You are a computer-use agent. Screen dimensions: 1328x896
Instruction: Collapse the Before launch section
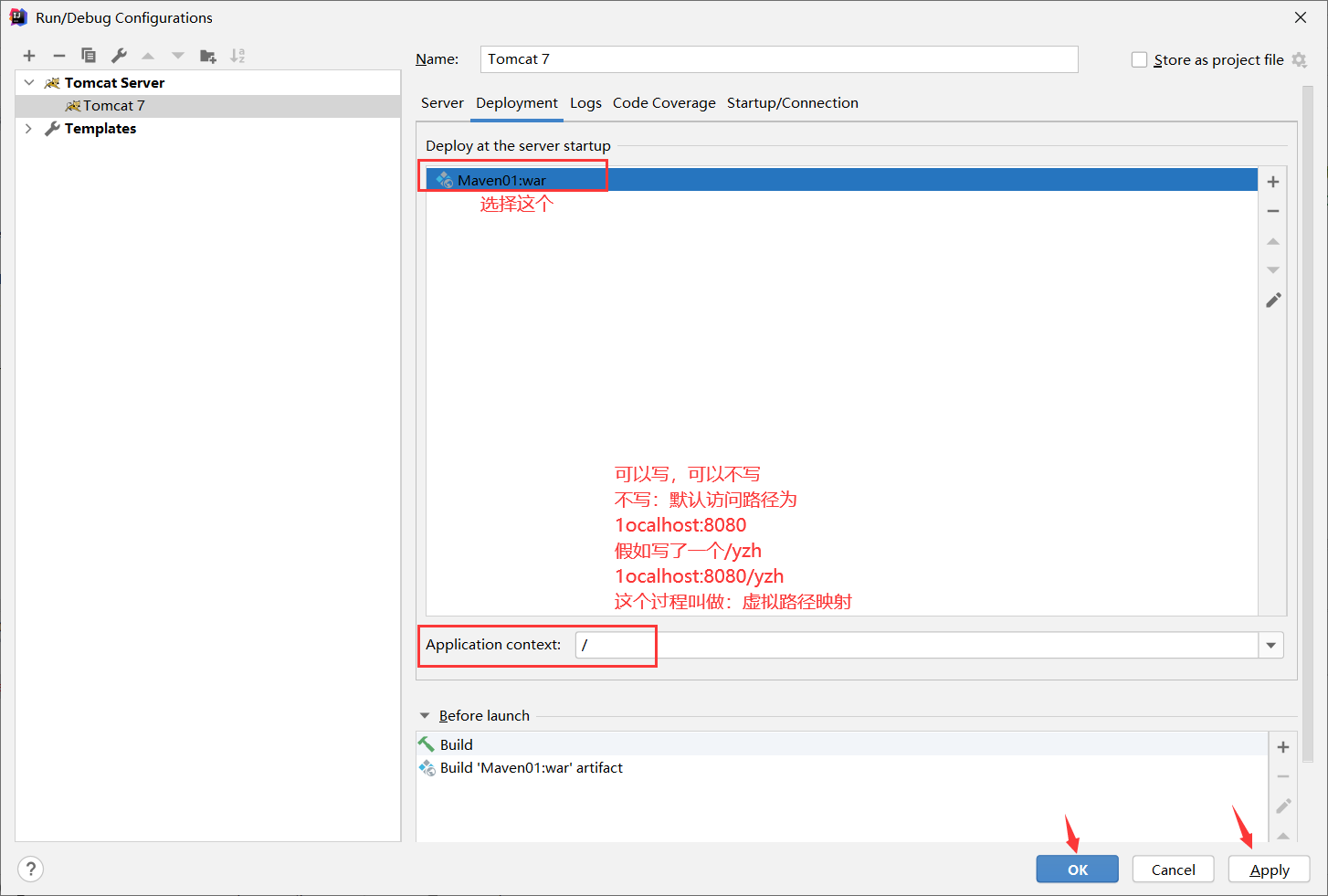coord(425,716)
